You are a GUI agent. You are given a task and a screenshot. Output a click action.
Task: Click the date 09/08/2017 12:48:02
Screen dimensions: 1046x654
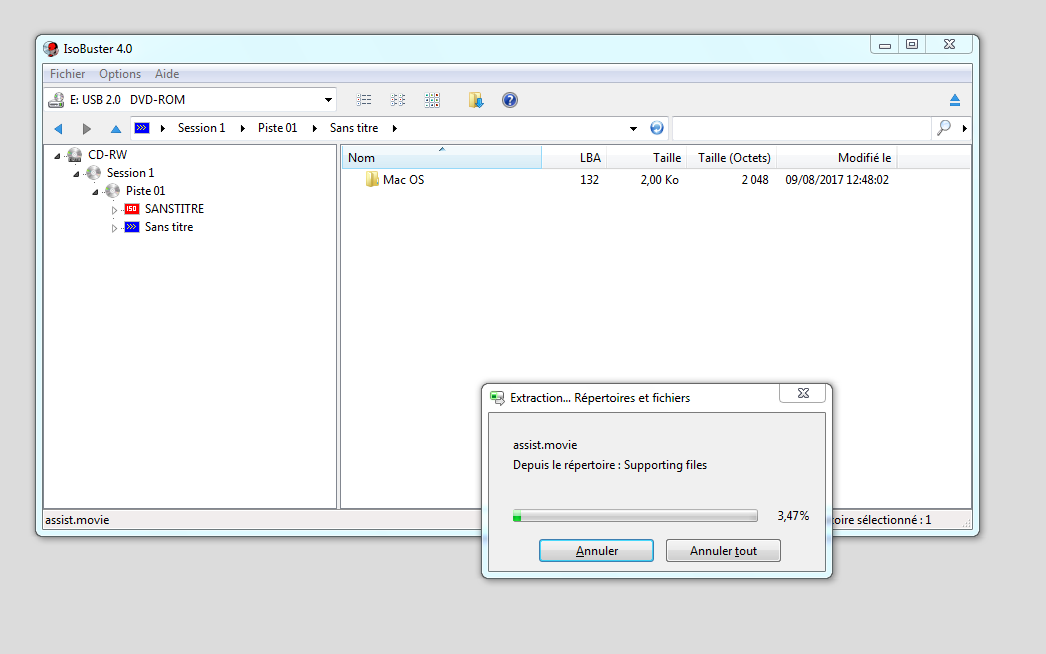(837, 180)
